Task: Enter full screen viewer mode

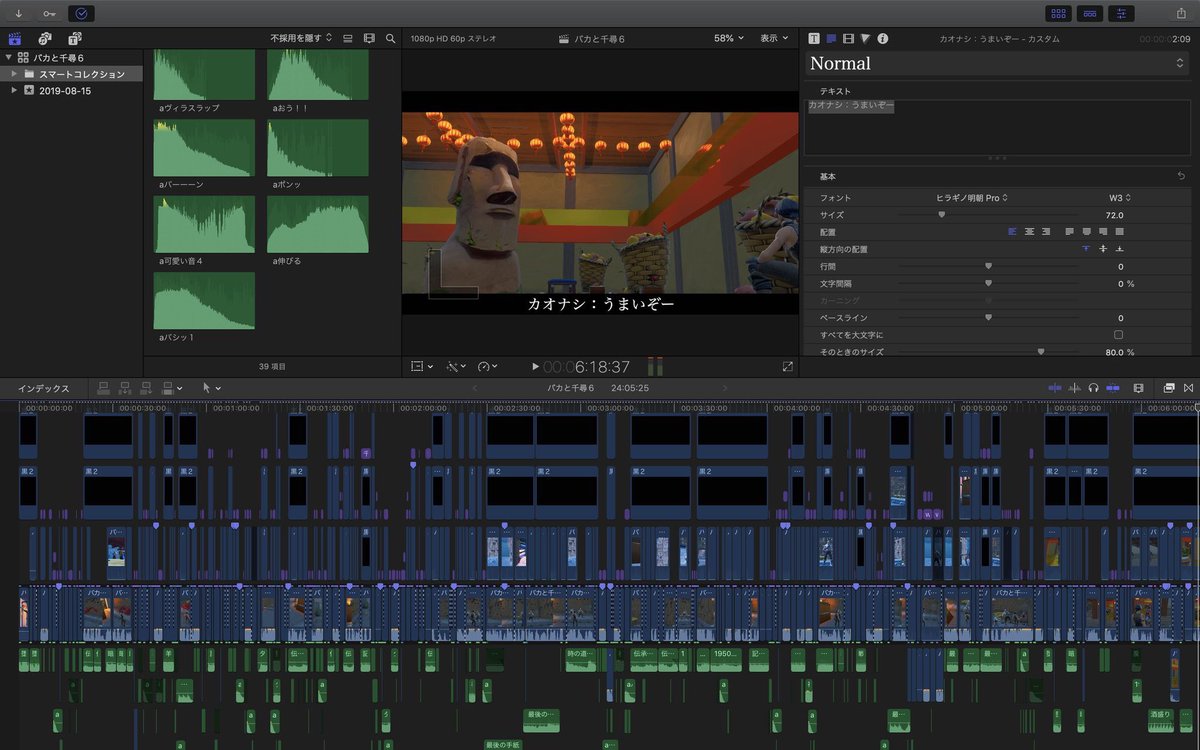Action: pos(787,367)
